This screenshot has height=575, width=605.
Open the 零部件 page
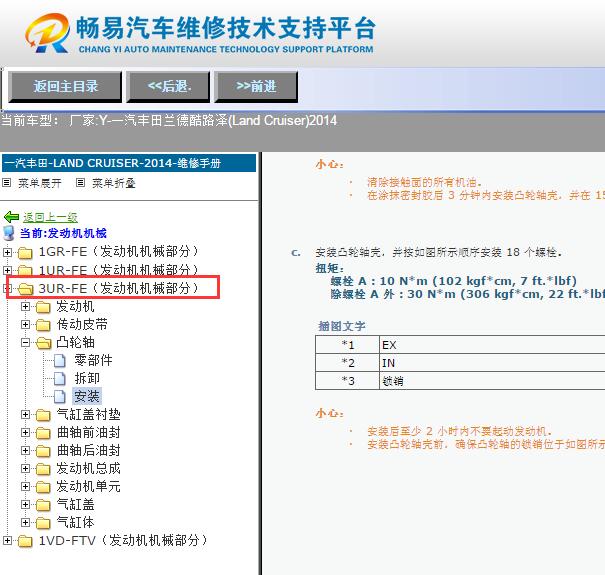click(93, 360)
